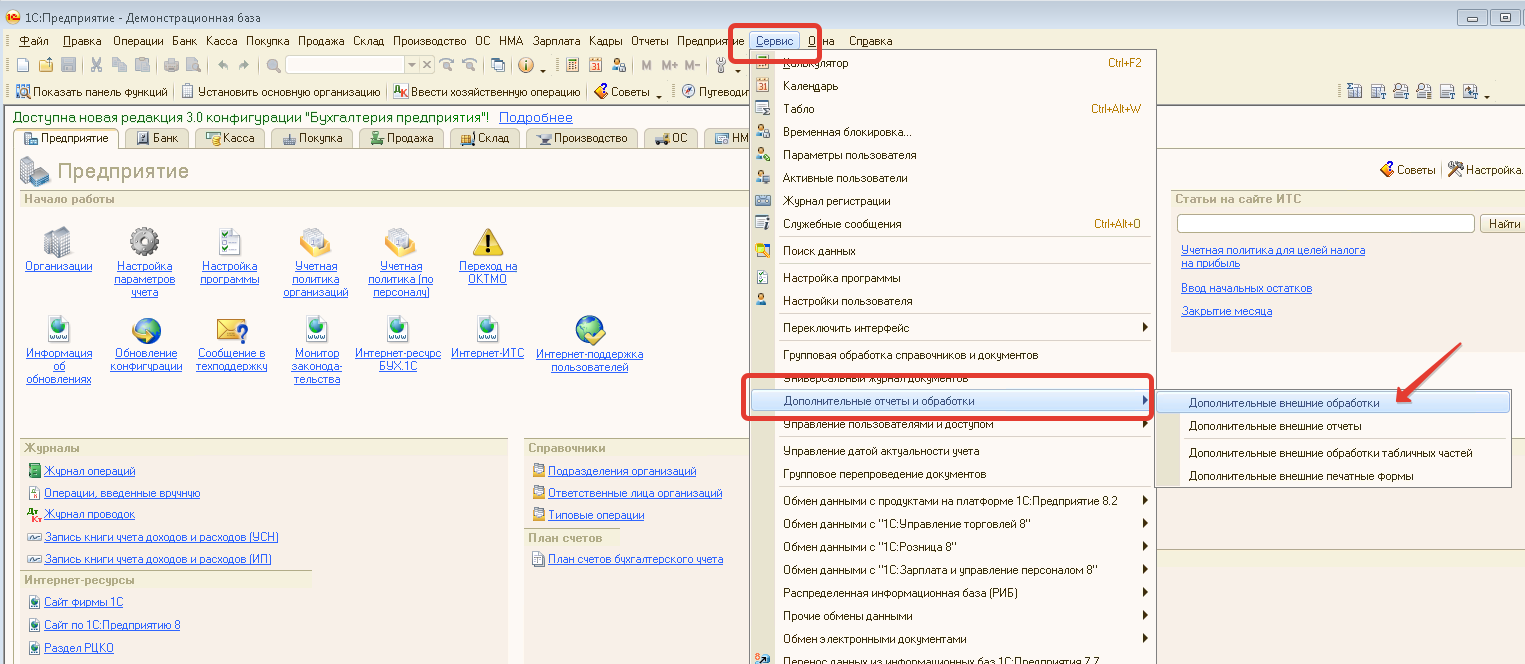Expand Переключить интерфейс submenu
1525x664 pixels.
click(1145, 328)
